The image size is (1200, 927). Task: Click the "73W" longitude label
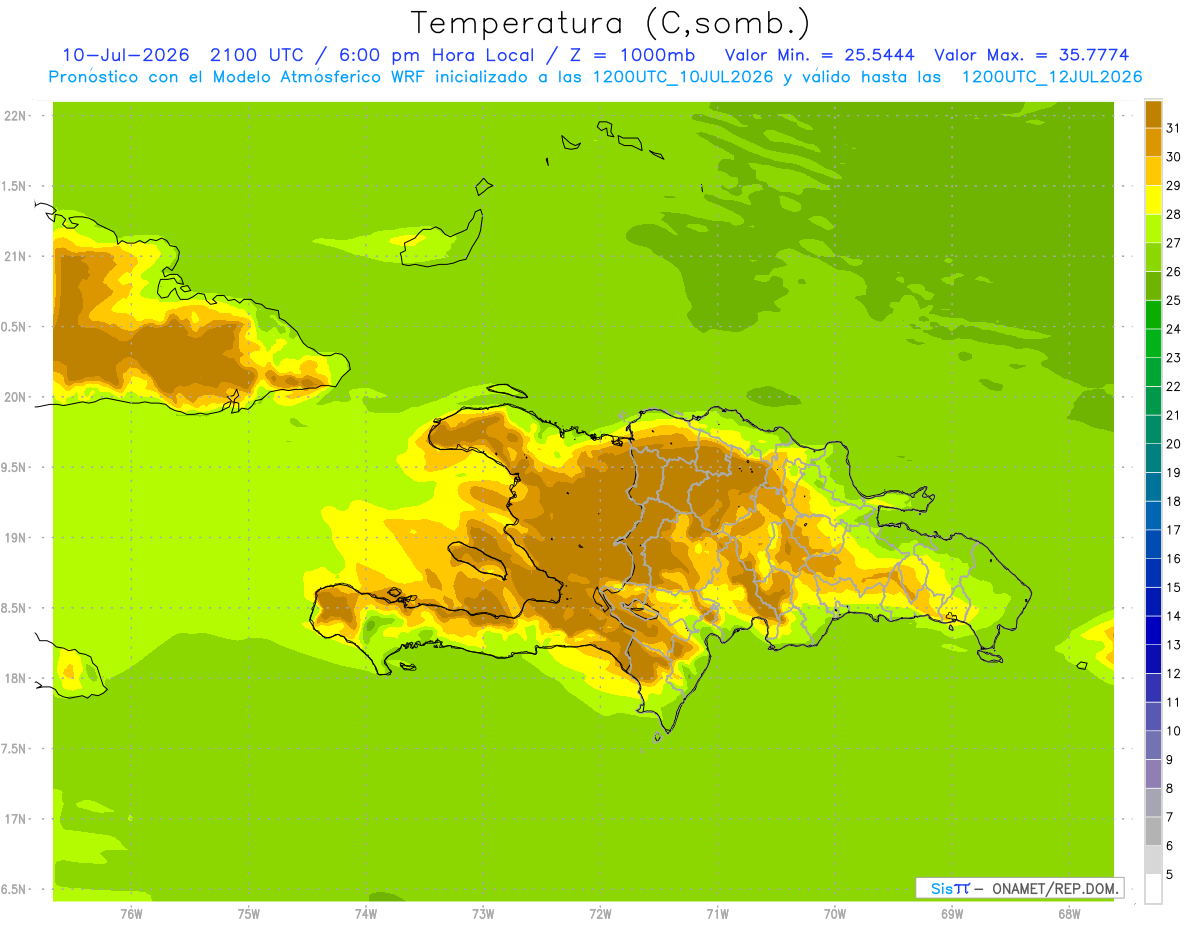(x=483, y=913)
